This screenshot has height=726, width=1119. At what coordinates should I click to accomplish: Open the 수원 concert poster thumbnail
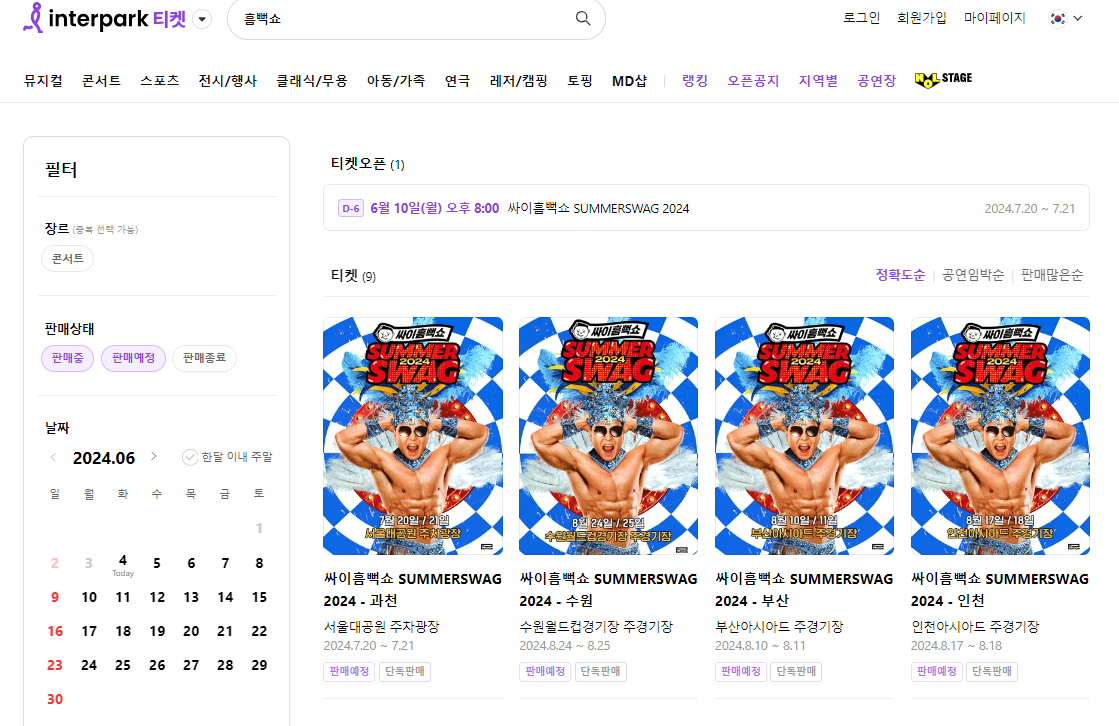click(x=608, y=436)
